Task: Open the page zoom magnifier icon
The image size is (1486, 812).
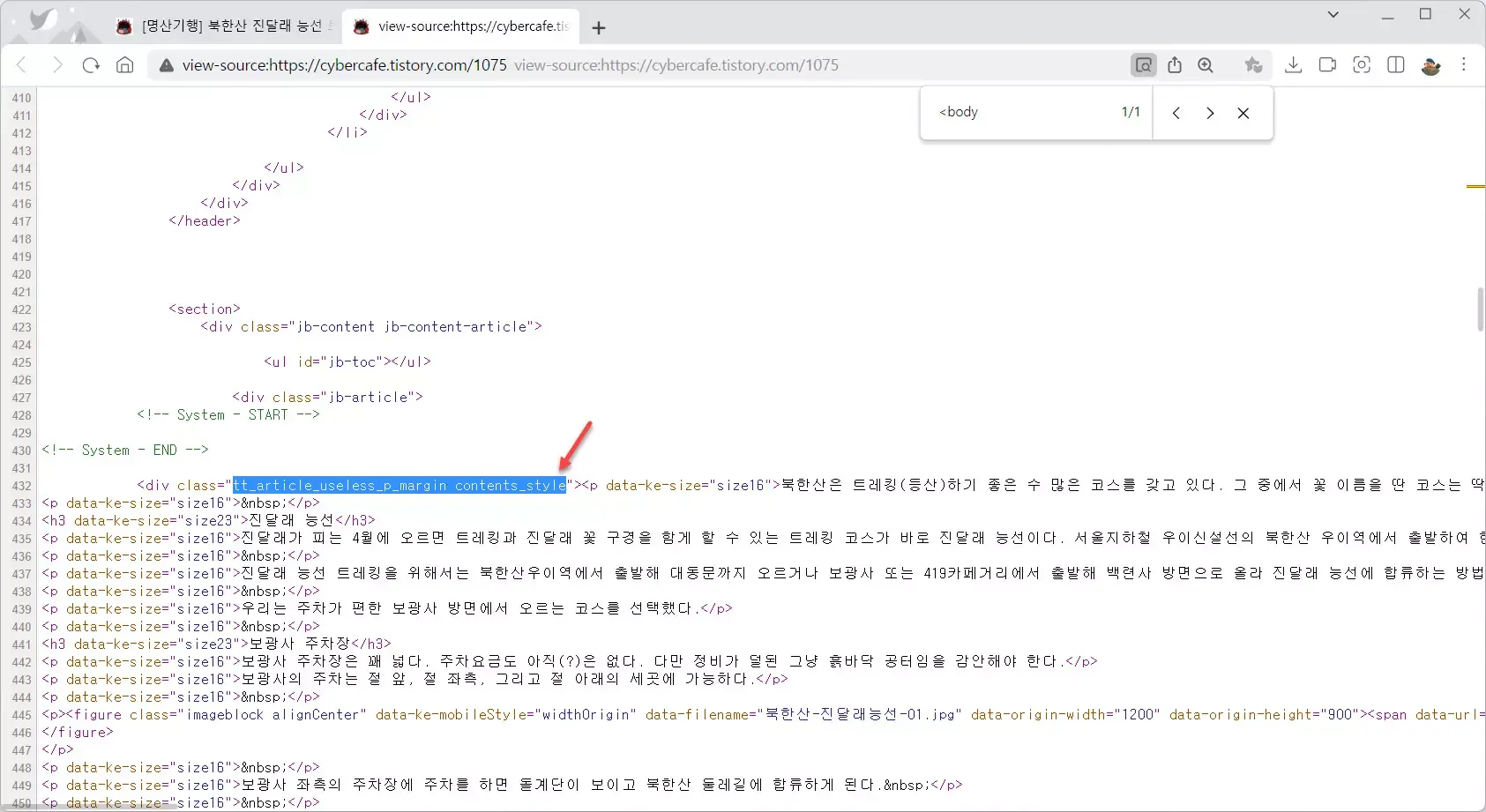Action: [x=1206, y=65]
